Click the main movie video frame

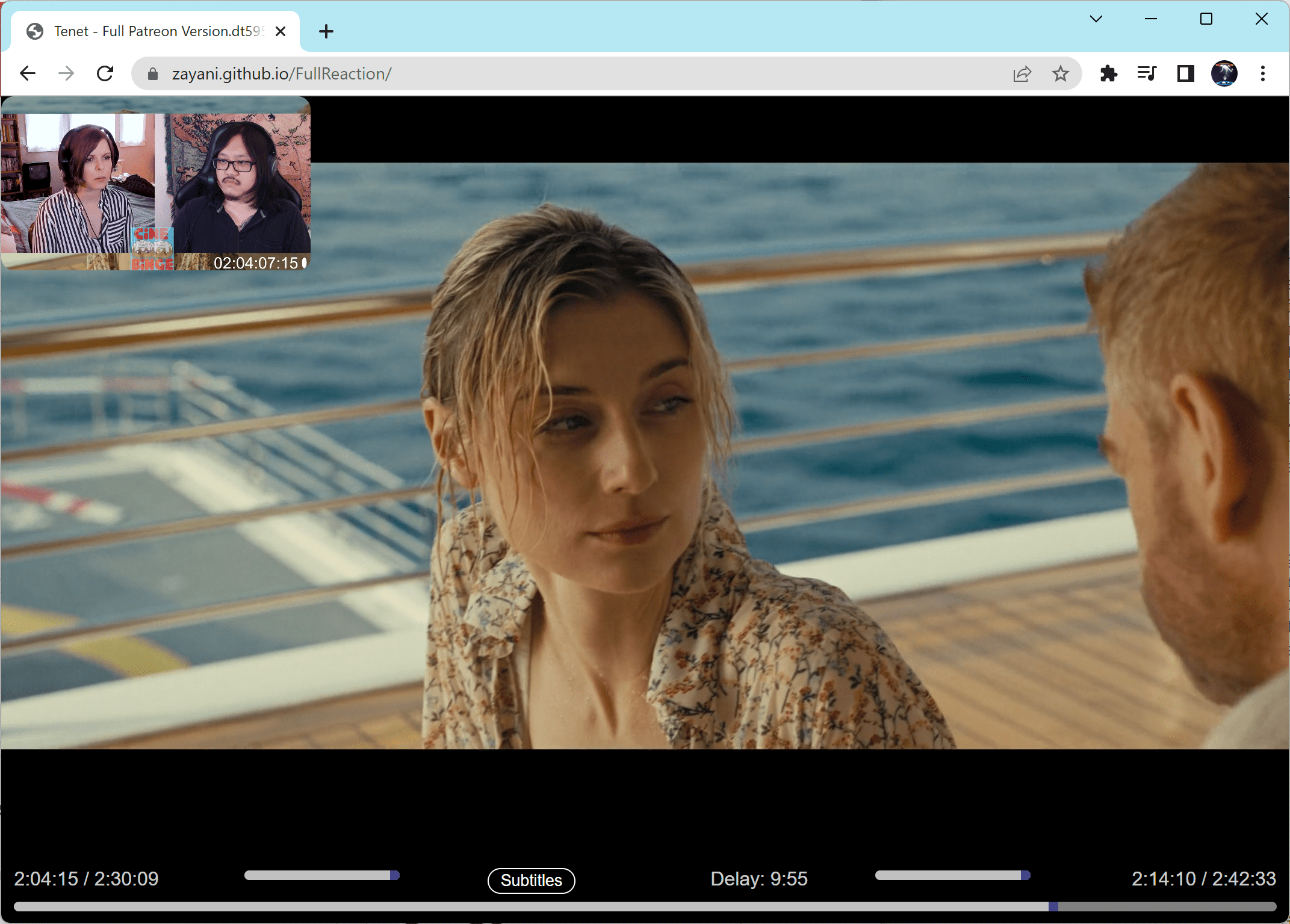pyautogui.click(x=645, y=456)
